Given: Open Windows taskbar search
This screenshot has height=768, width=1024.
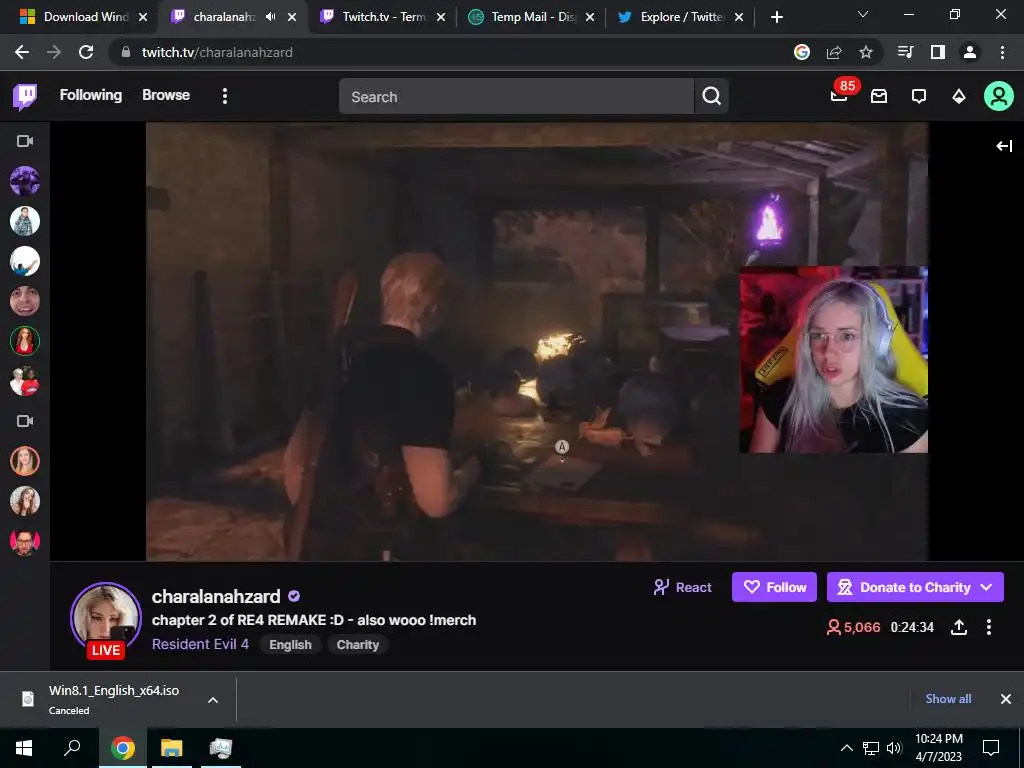Looking at the screenshot, I should [72, 748].
